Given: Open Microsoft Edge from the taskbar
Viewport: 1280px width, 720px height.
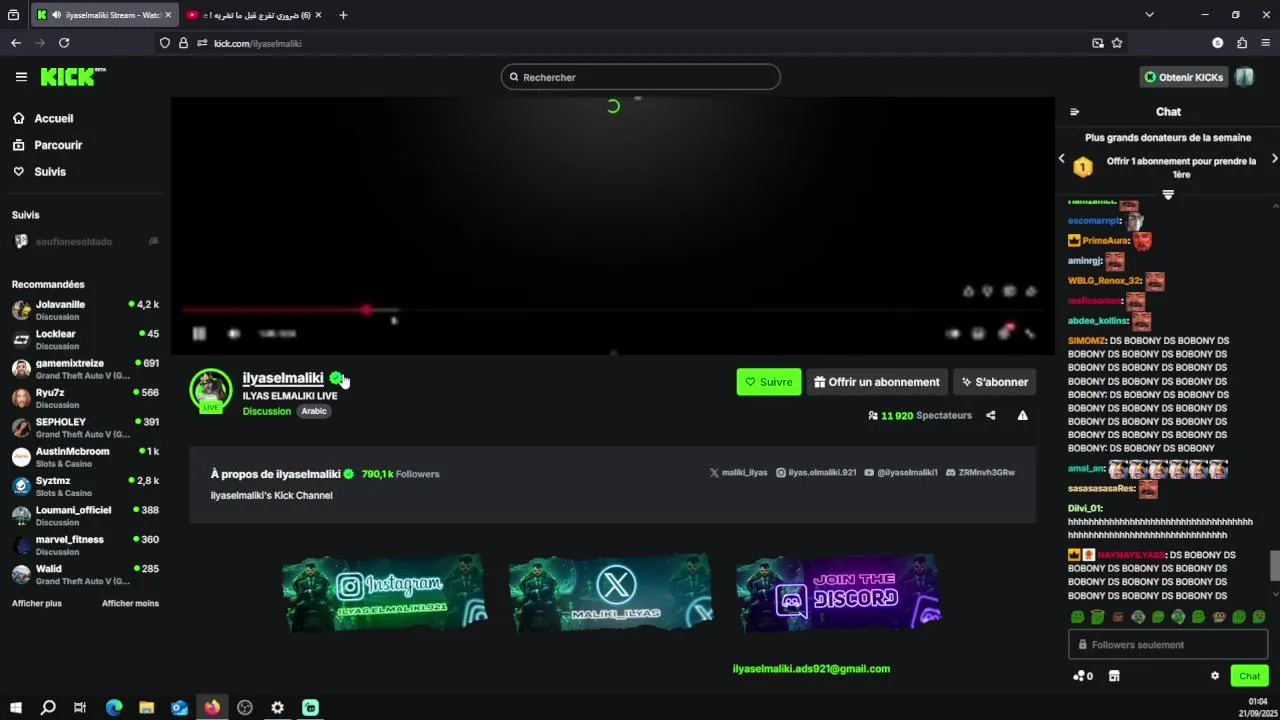Looking at the screenshot, I should click(x=114, y=707).
